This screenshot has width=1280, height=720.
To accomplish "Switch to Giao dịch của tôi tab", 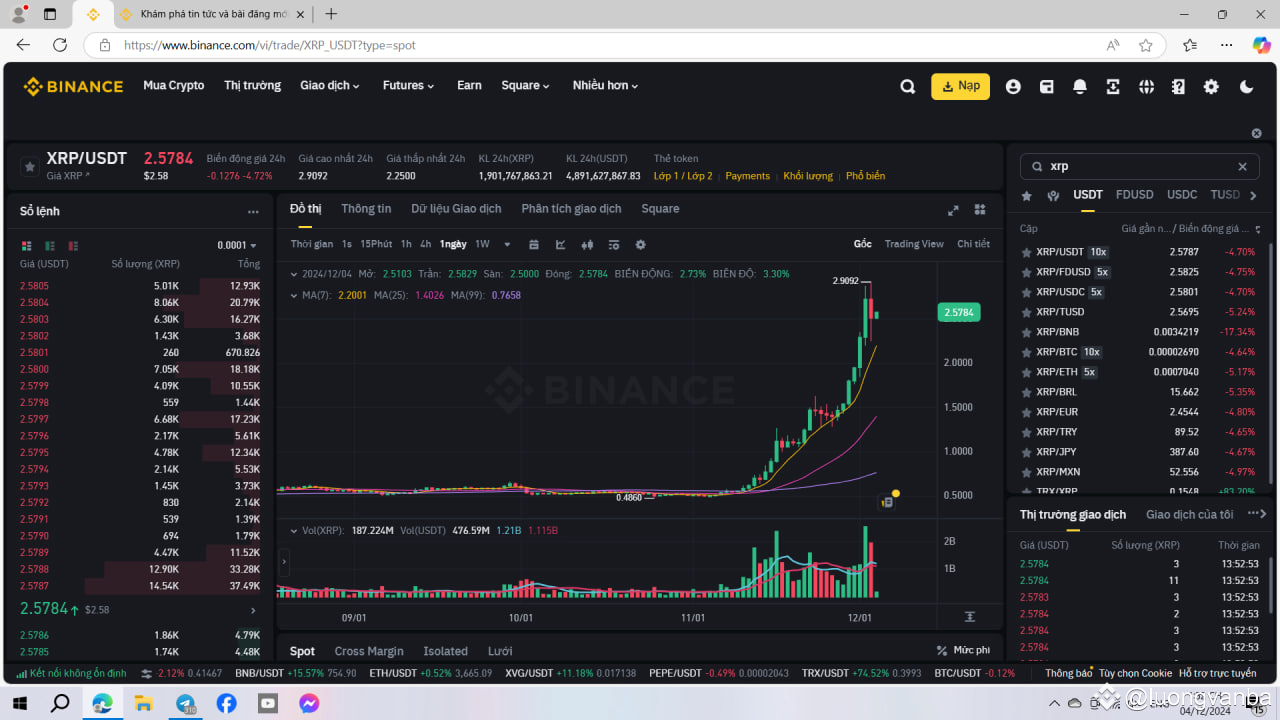I will pos(1190,515).
